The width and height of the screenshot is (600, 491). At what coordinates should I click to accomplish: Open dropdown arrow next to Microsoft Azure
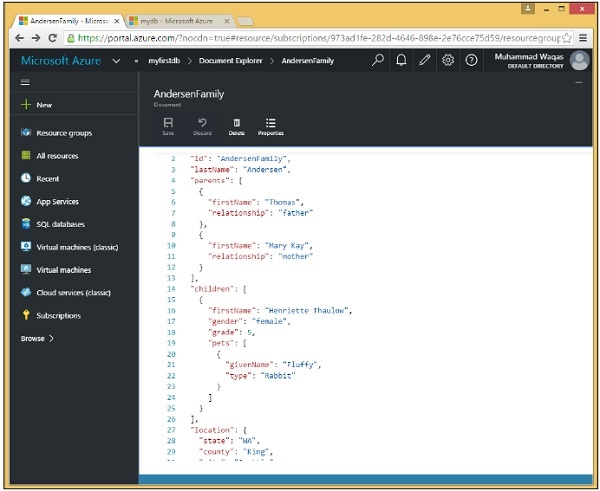tap(118, 61)
